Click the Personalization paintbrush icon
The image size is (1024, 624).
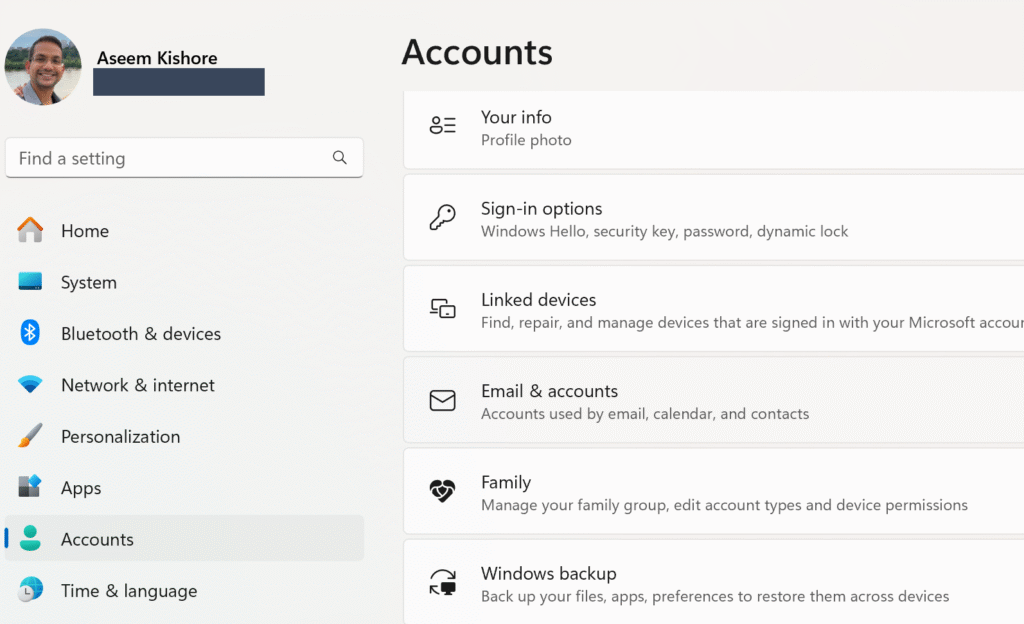(x=30, y=436)
